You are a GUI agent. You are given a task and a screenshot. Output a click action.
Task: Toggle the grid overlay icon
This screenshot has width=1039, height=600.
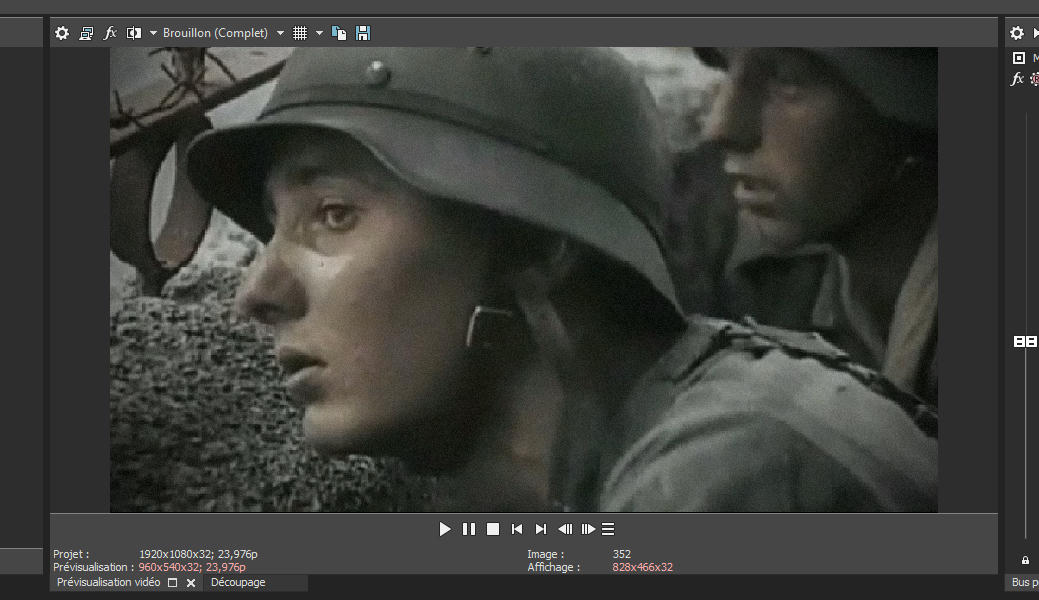pos(300,33)
